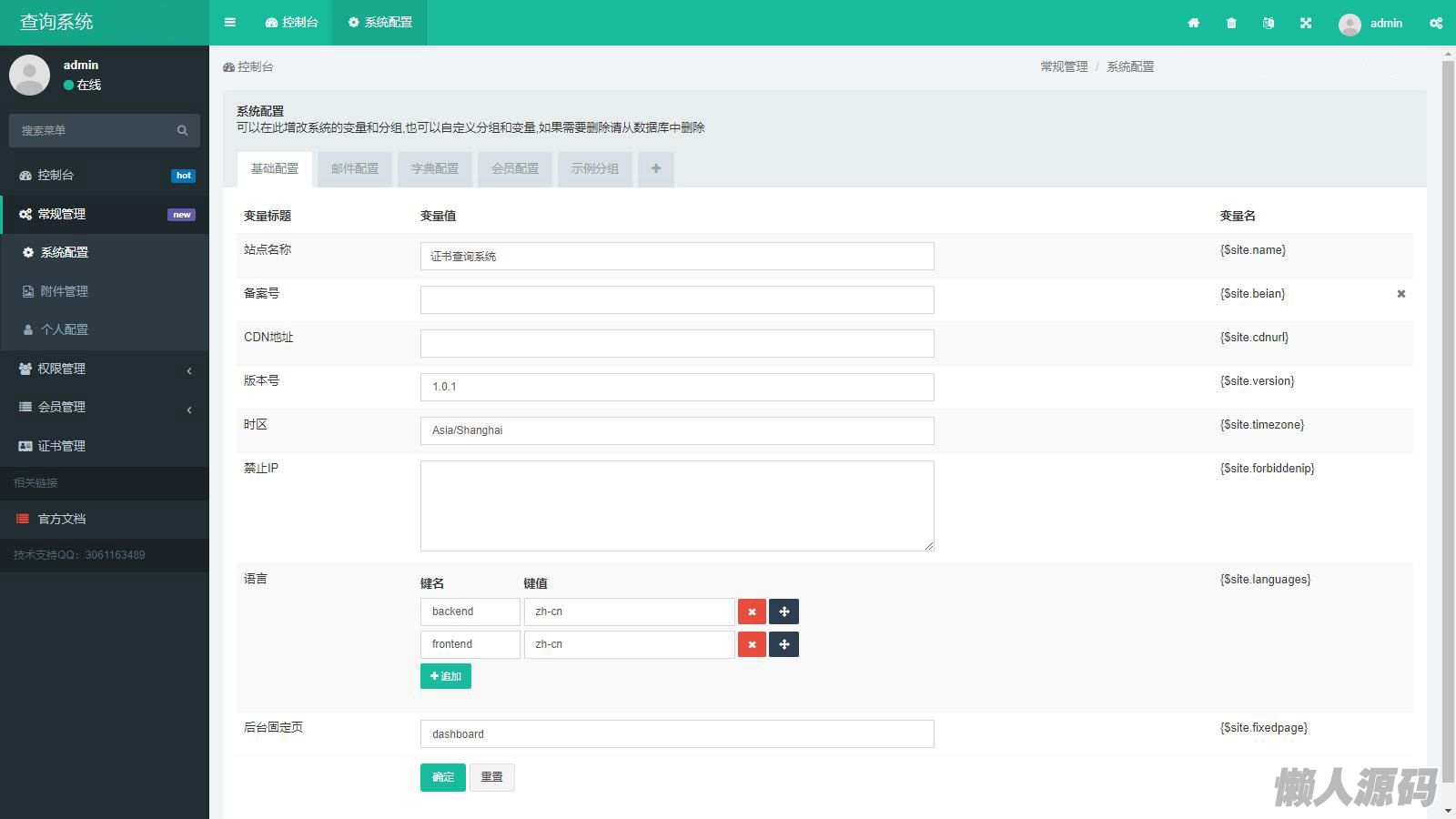The image size is (1456, 819).
Task: Click the 站点名称 input field
Action: click(677, 257)
